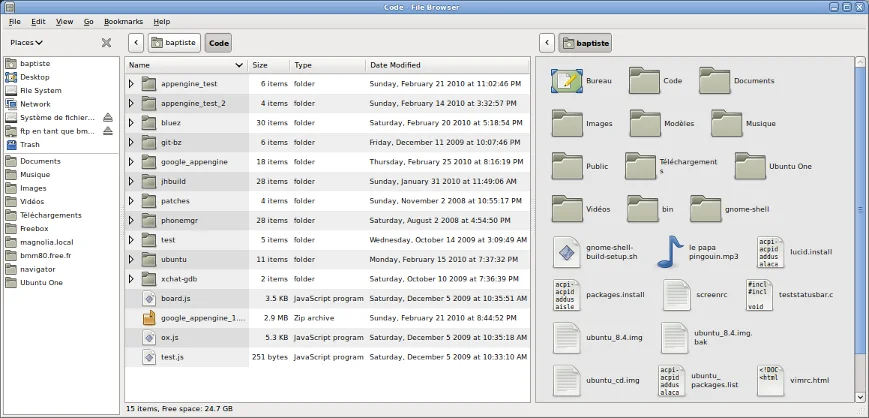Sort the list by Date Modified column
Screen dimensions: 869x418
pos(396,65)
